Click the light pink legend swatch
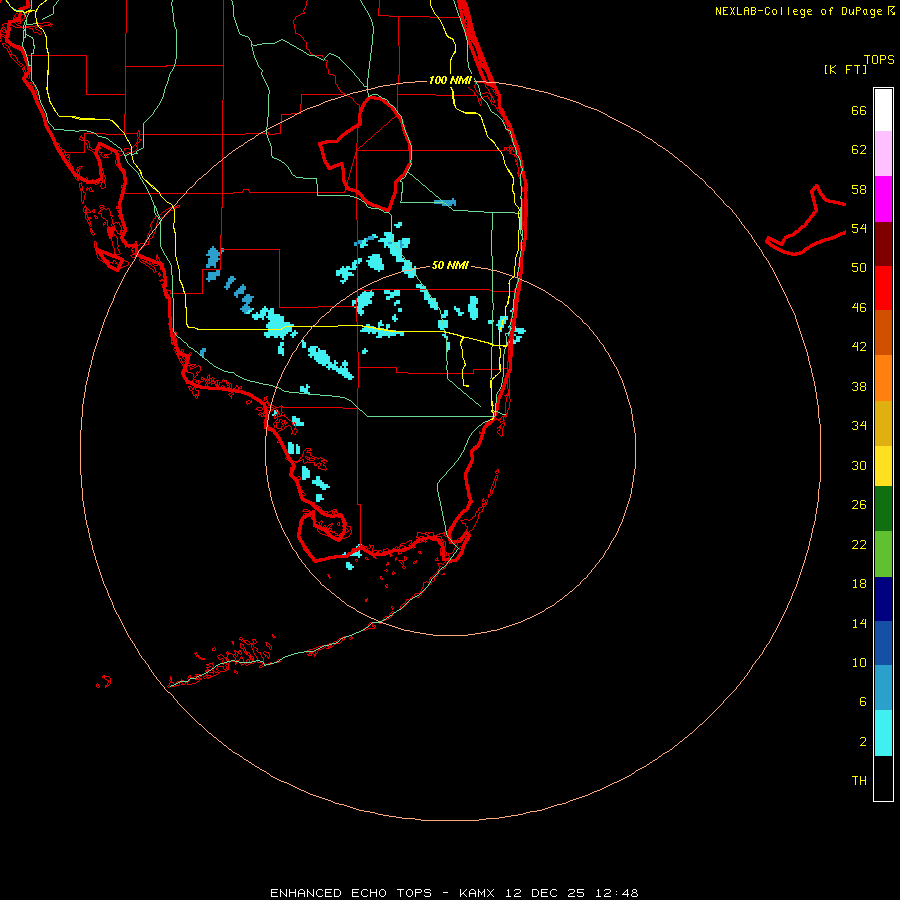Image resolution: width=900 pixels, height=900 pixels. click(883, 153)
